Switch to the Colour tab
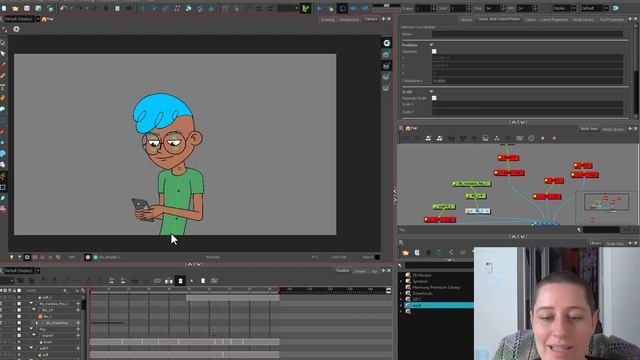640x360 pixels. (x=530, y=19)
